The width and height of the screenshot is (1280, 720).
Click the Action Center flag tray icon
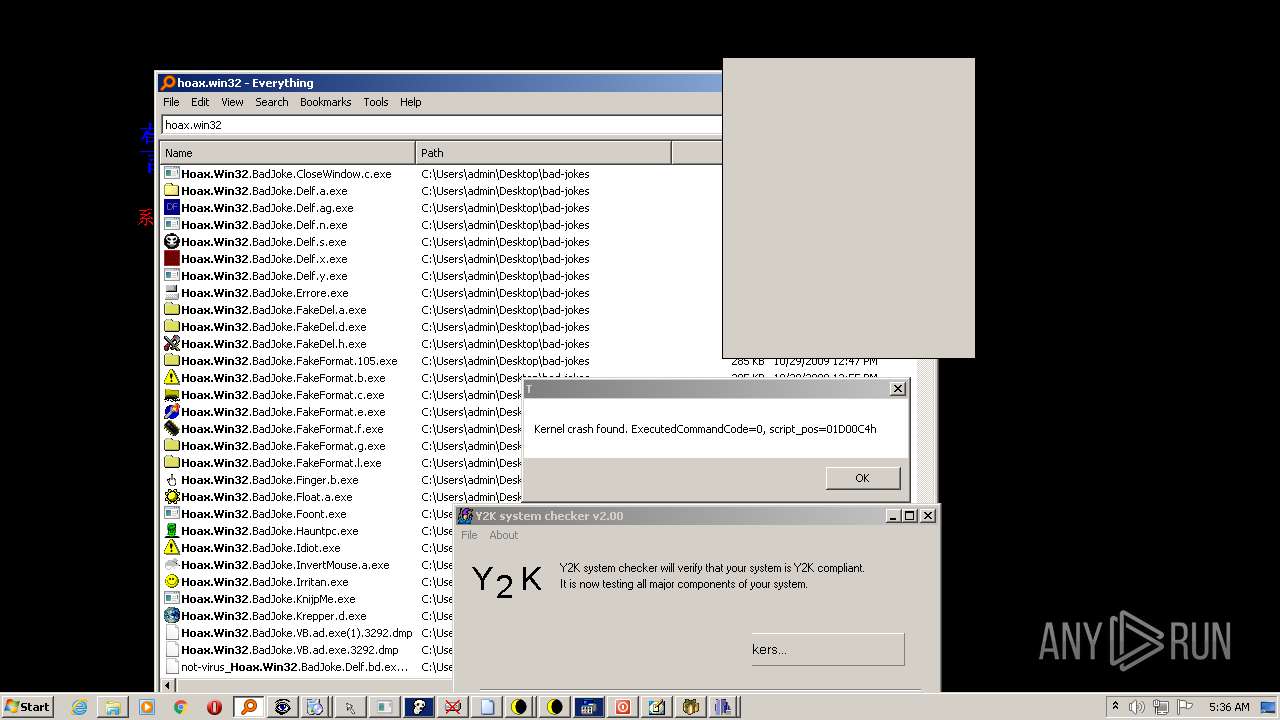tap(1185, 707)
